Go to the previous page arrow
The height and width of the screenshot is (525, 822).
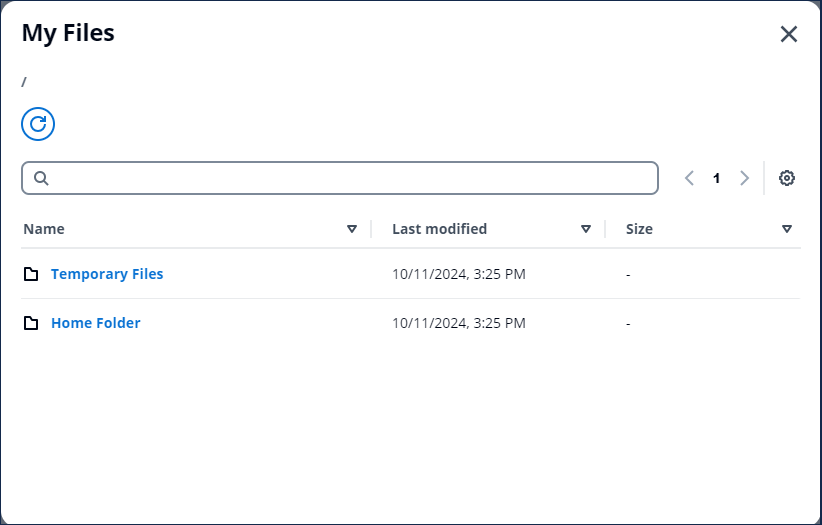point(689,178)
